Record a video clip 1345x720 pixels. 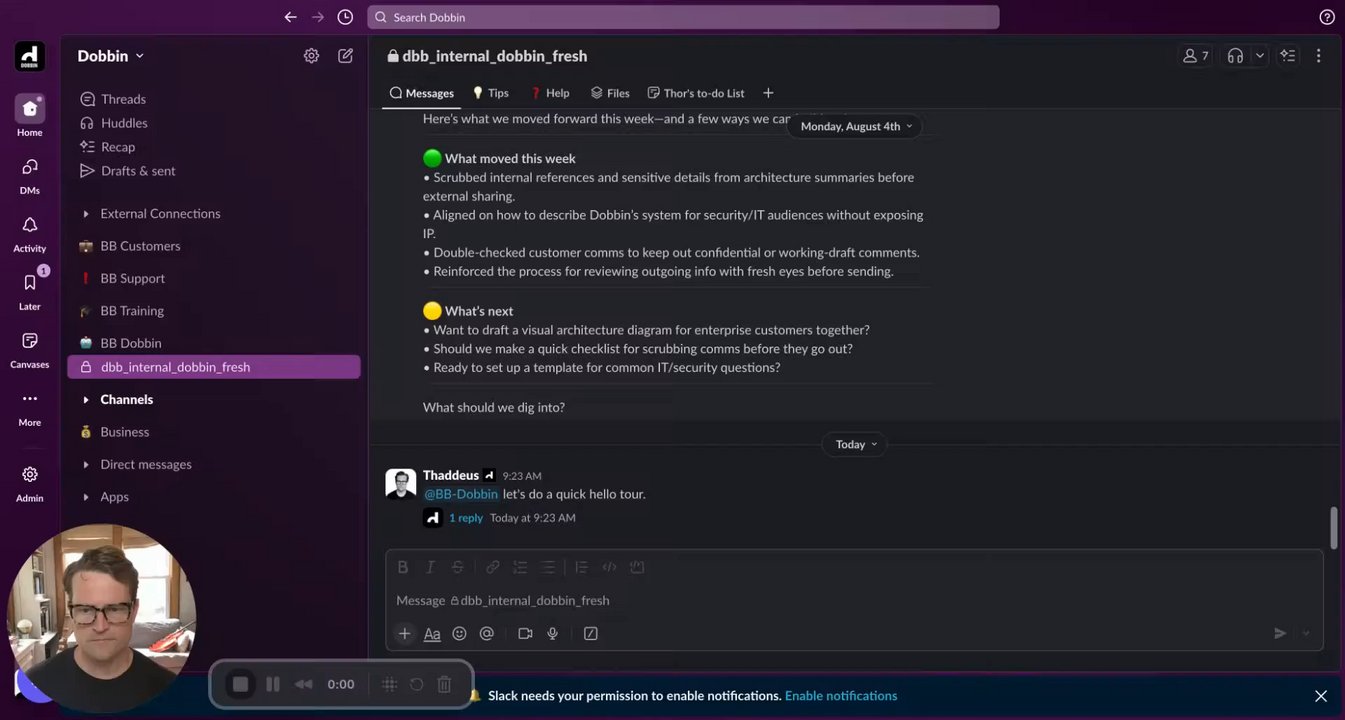[x=525, y=633]
